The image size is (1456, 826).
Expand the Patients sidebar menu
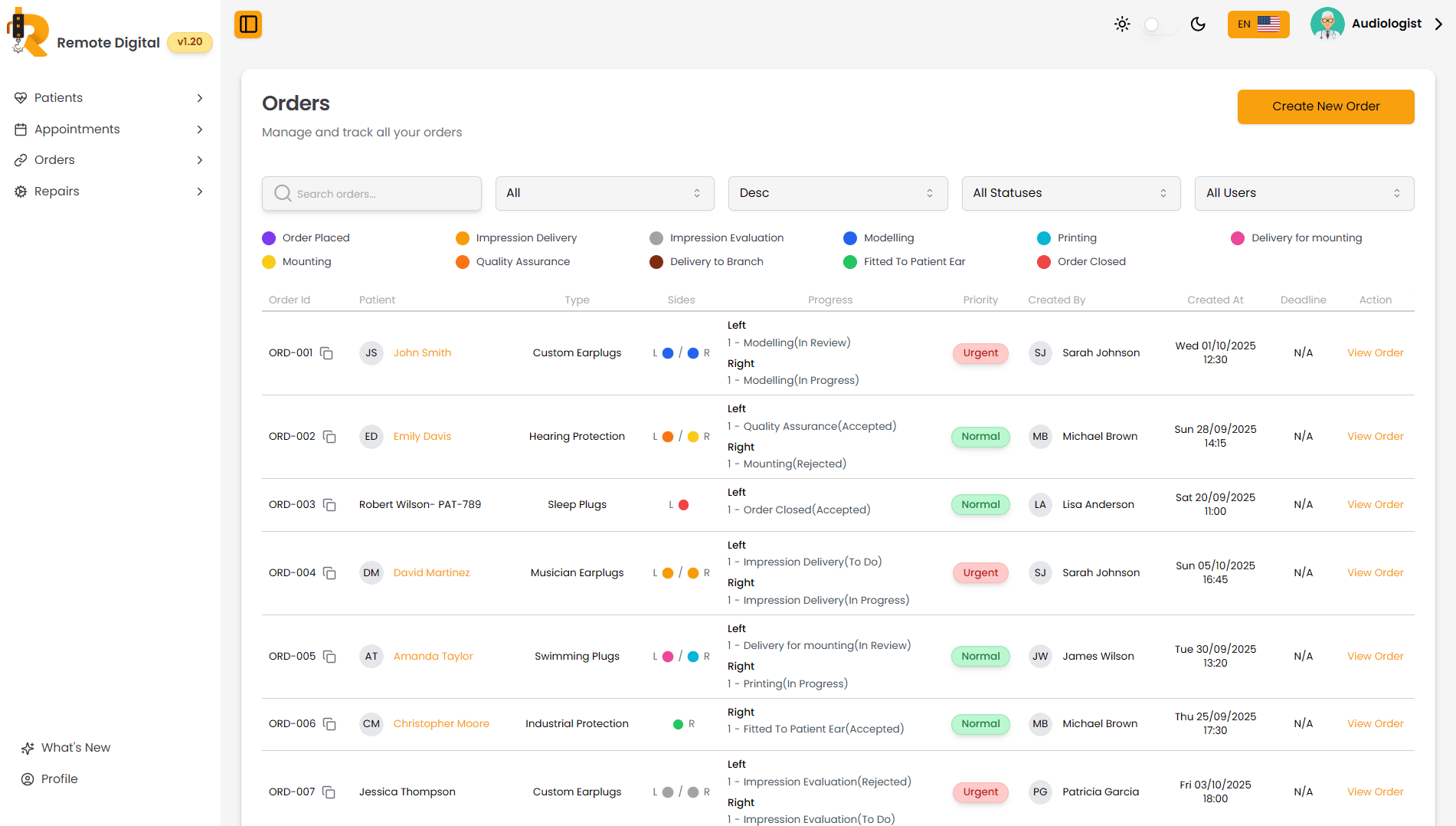[x=110, y=98]
